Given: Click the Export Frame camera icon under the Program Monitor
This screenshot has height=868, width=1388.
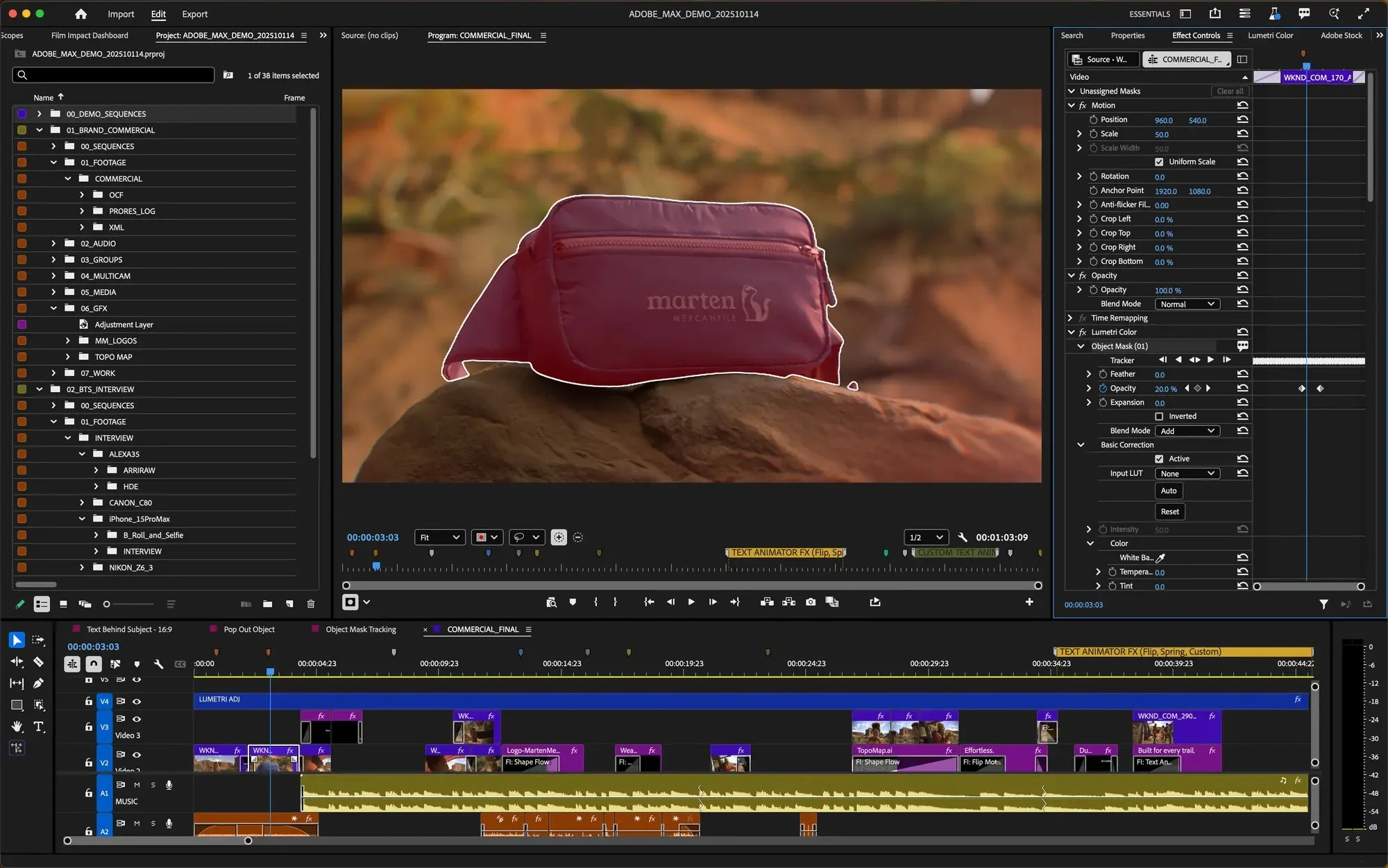Looking at the screenshot, I should 811,602.
